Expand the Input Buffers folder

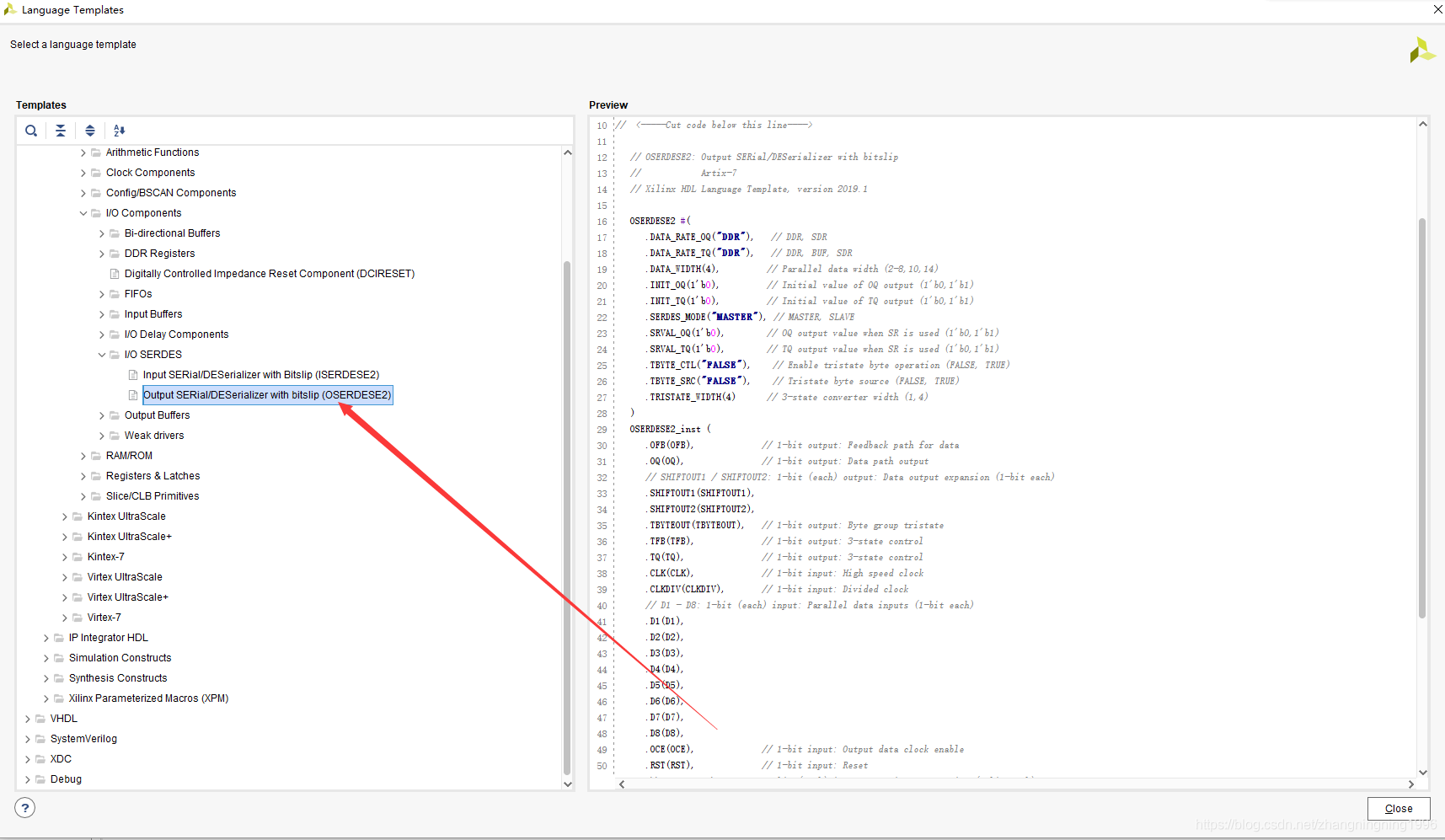point(102,314)
